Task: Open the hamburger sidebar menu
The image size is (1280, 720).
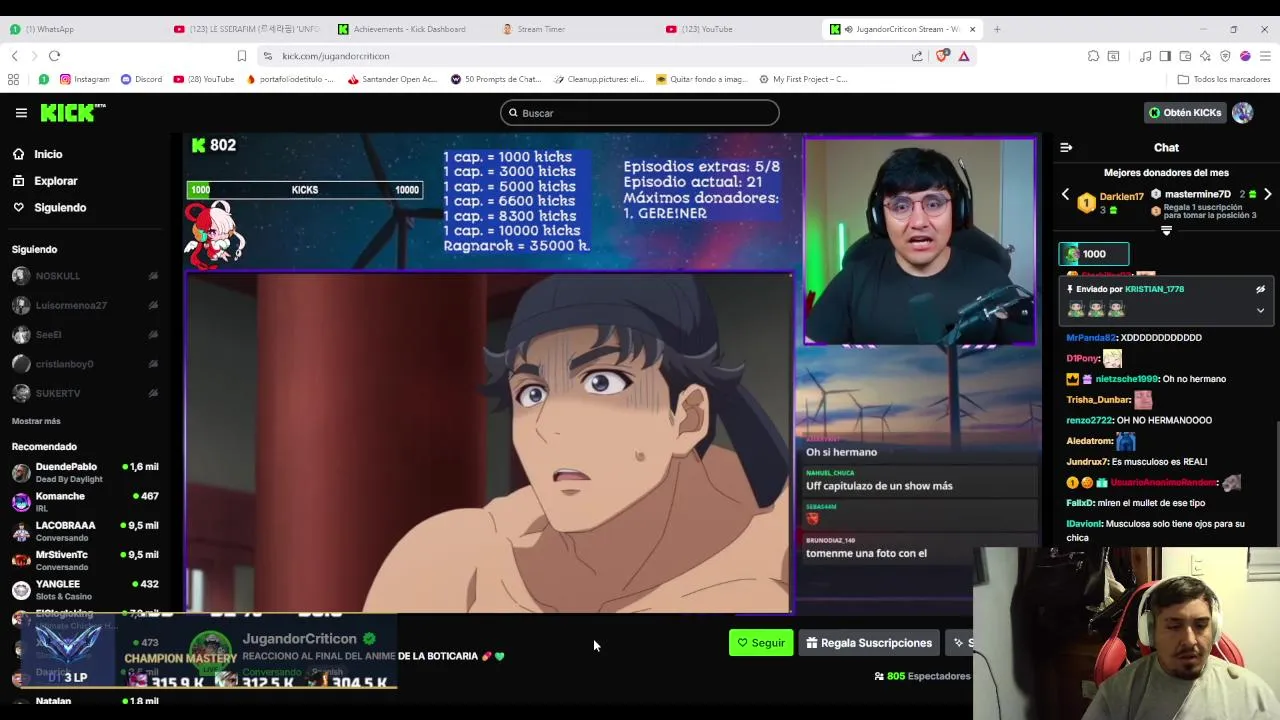Action: [x=21, y=113]
